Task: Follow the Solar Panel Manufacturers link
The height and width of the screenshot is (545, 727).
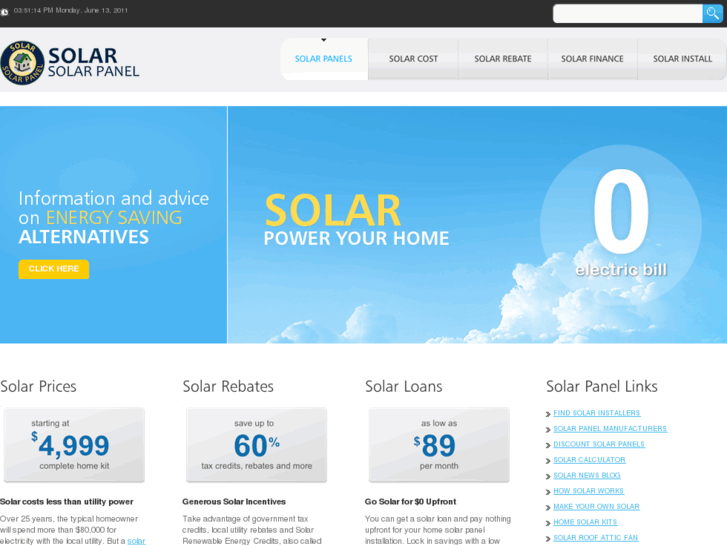Action: (610, 429)
